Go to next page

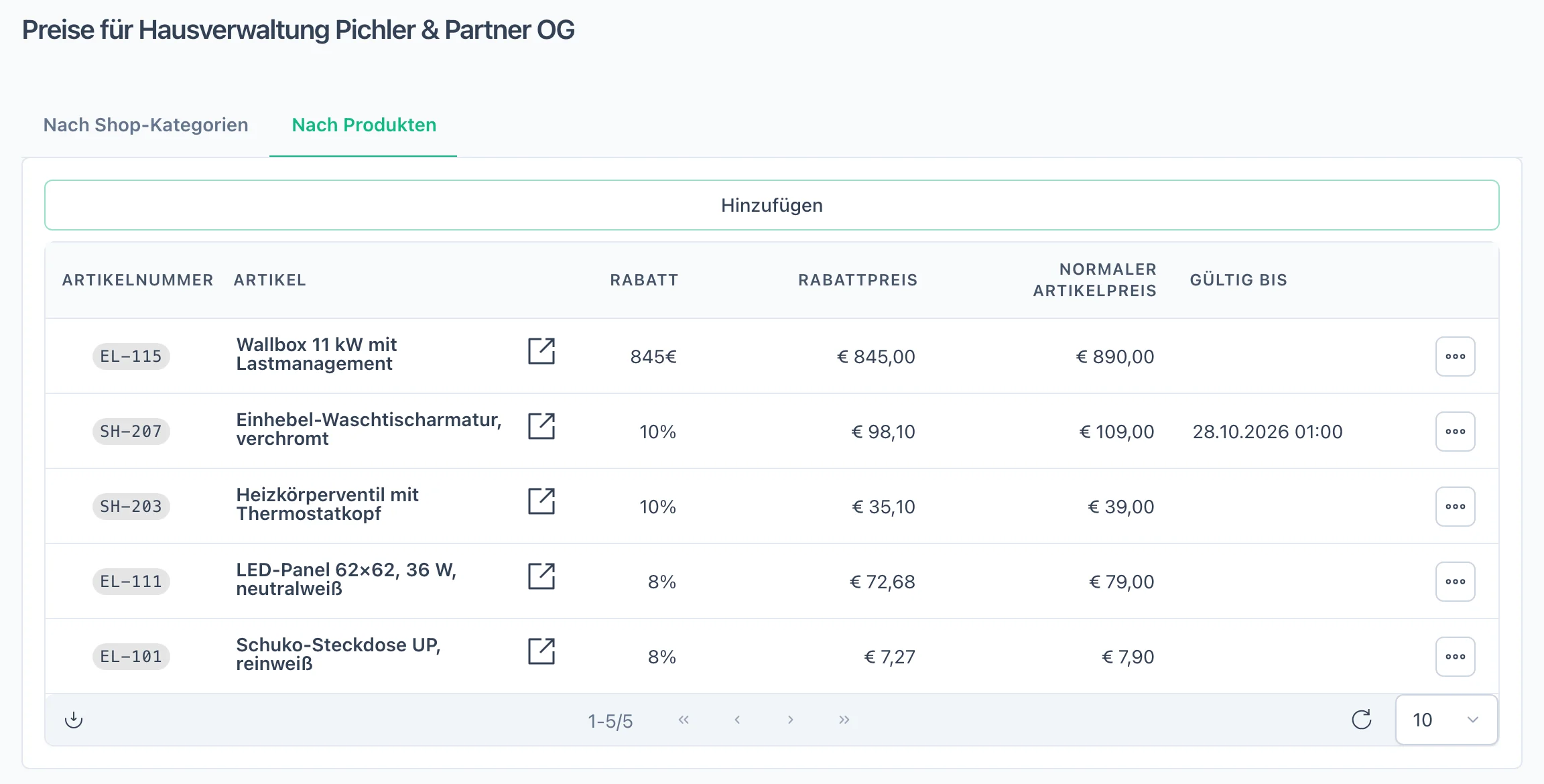[791, 720]
